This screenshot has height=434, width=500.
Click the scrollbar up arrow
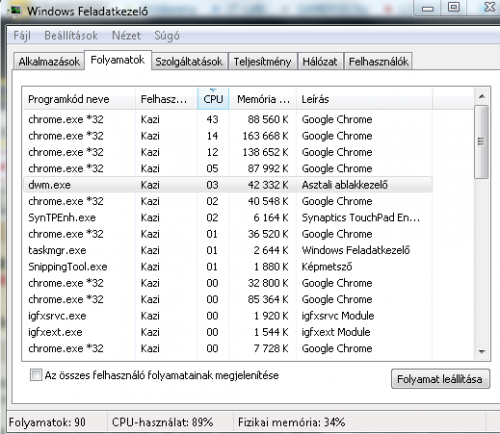point(482,96)
